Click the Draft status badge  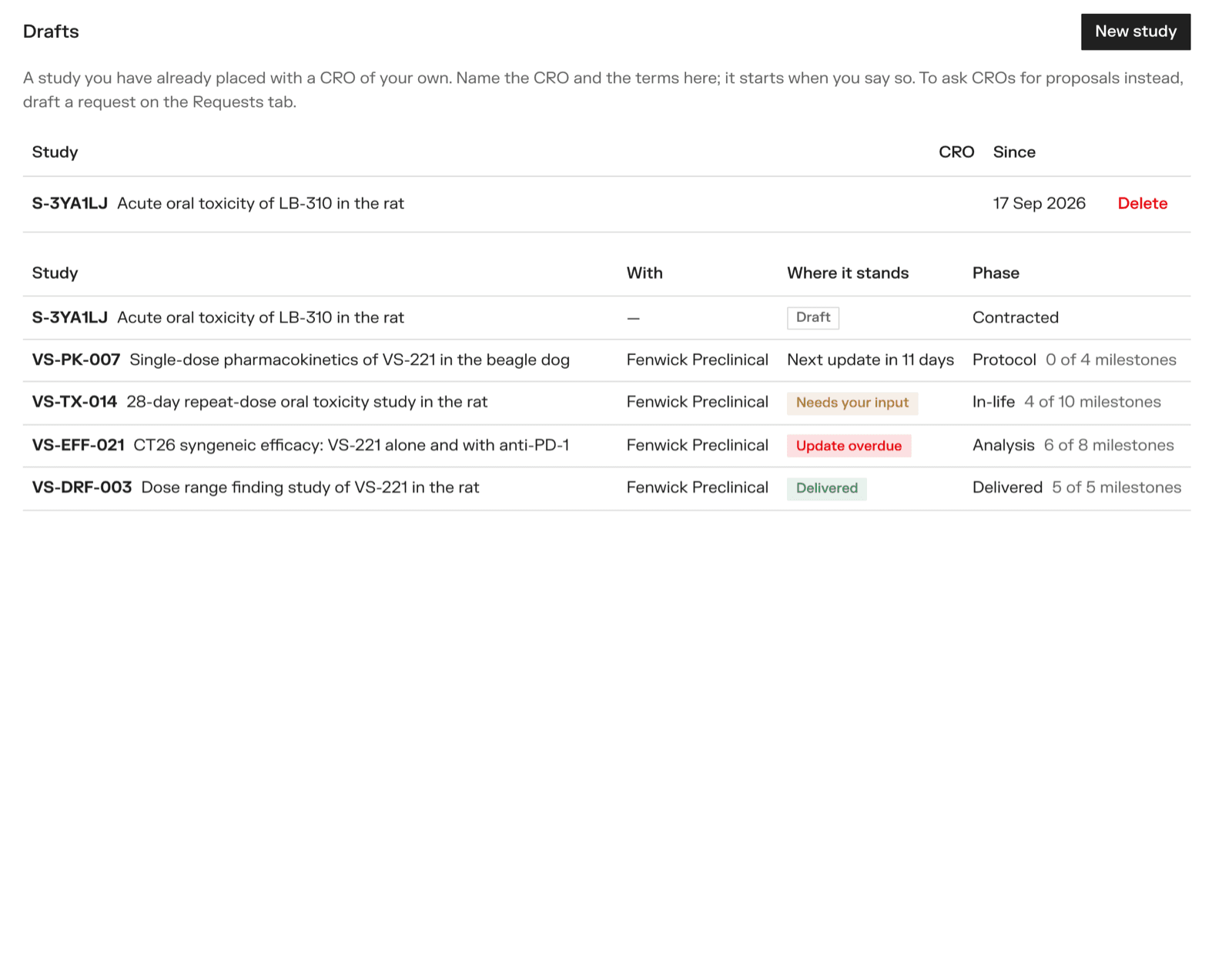[812, 318]
